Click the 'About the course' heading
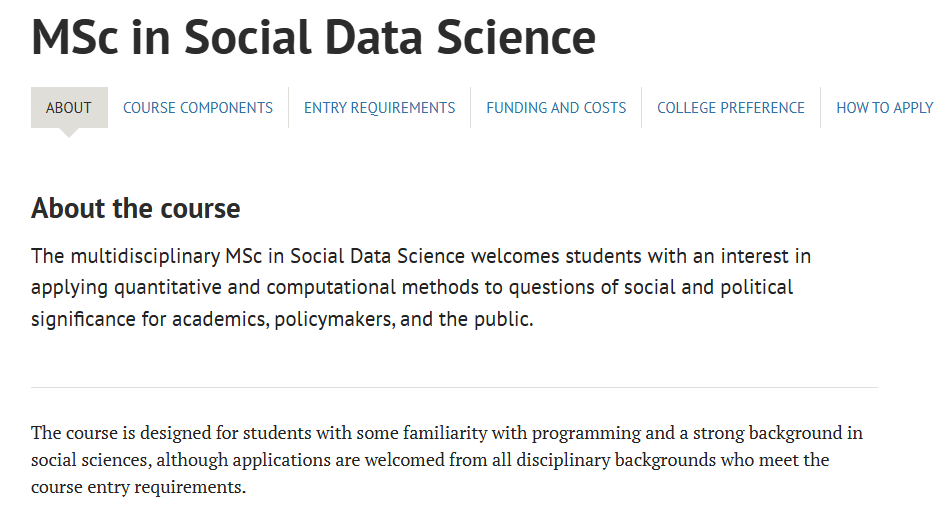 click(x=136, y=208)
